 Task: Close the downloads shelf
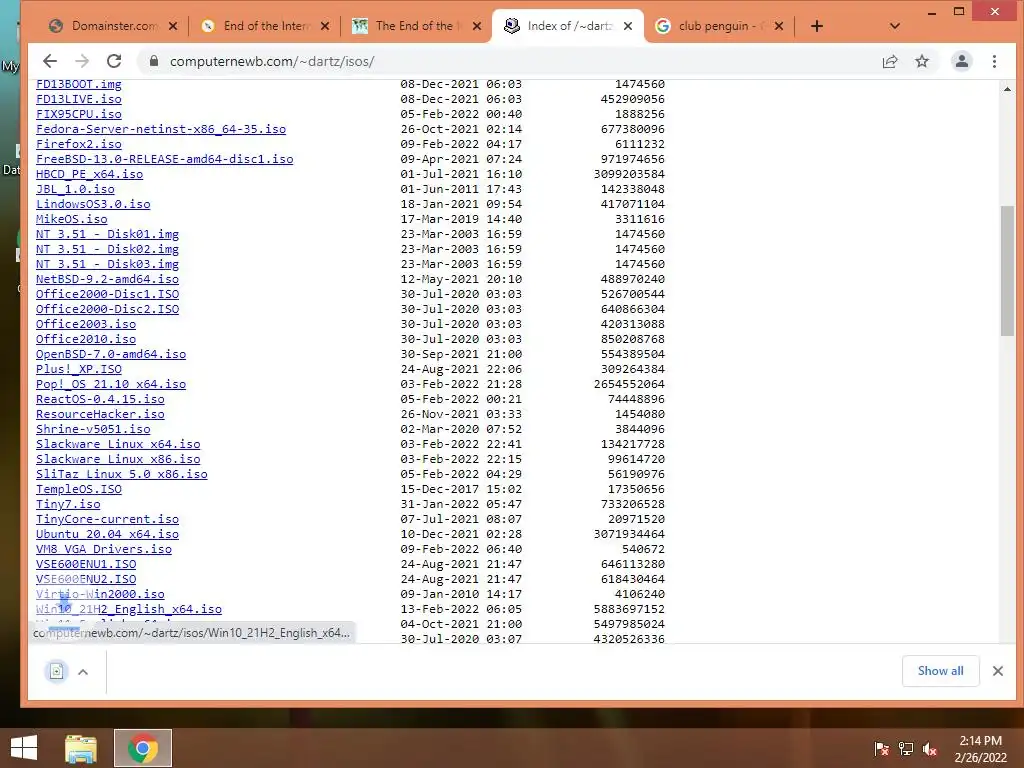coord(997,671)
